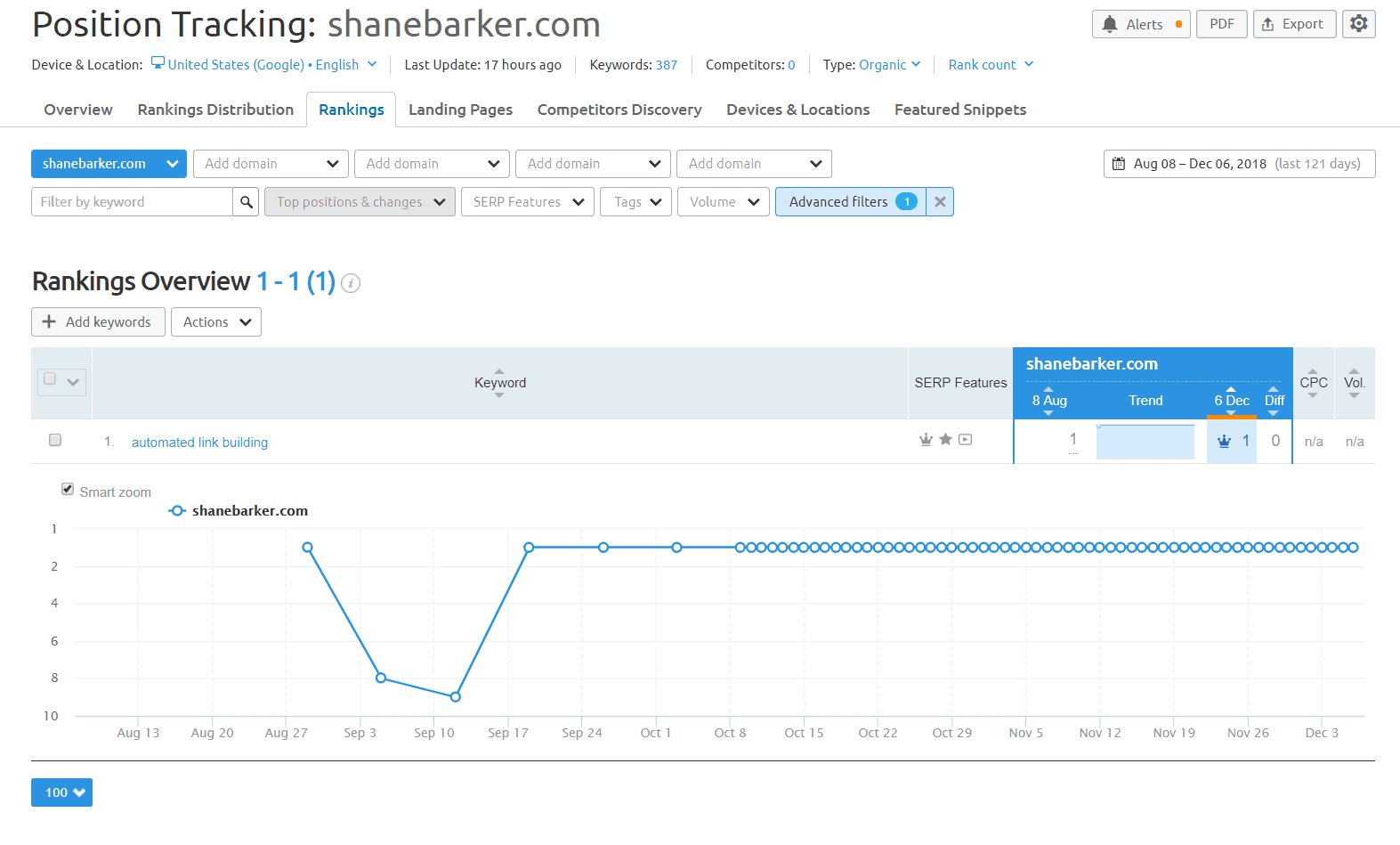This screenshot has height=845, width=1400.
Task: Switch to the Landing Pages tab
Action: pos(460,110)
